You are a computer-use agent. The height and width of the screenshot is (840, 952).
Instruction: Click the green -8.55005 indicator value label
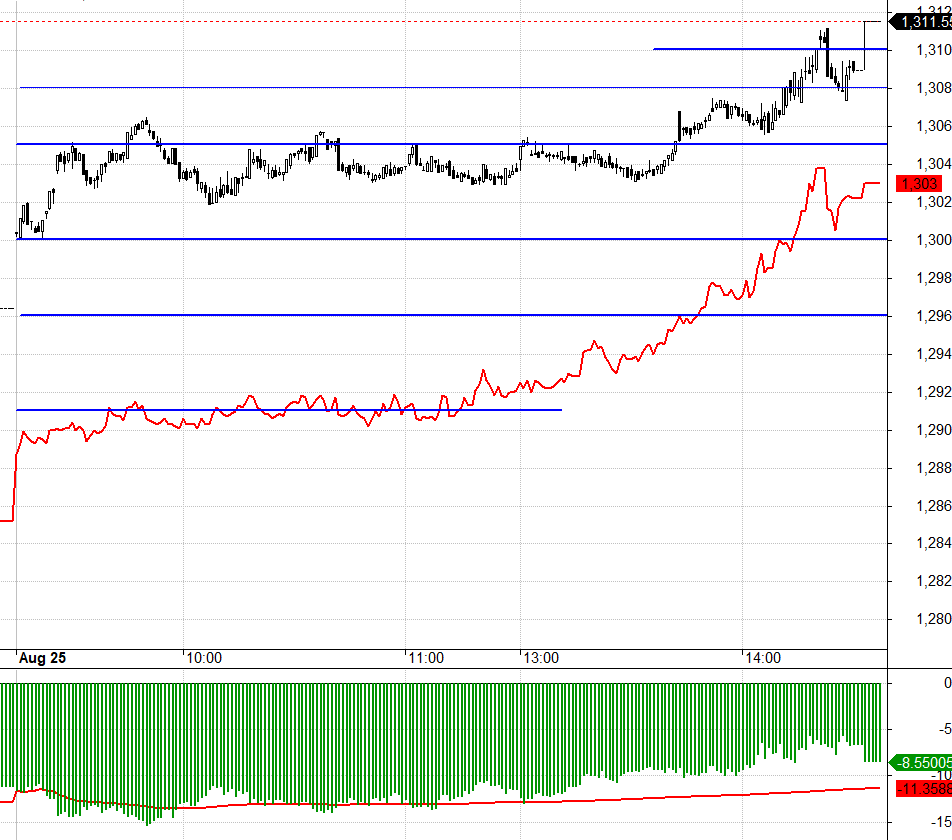[921, 762]
